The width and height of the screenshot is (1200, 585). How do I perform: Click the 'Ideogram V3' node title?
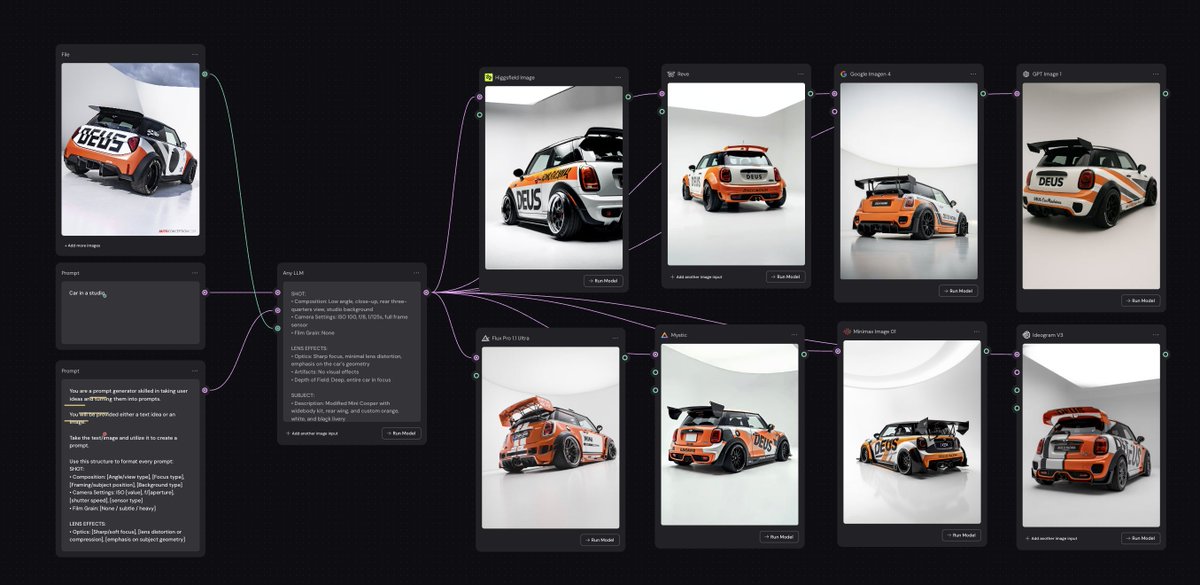point(1047,334)
